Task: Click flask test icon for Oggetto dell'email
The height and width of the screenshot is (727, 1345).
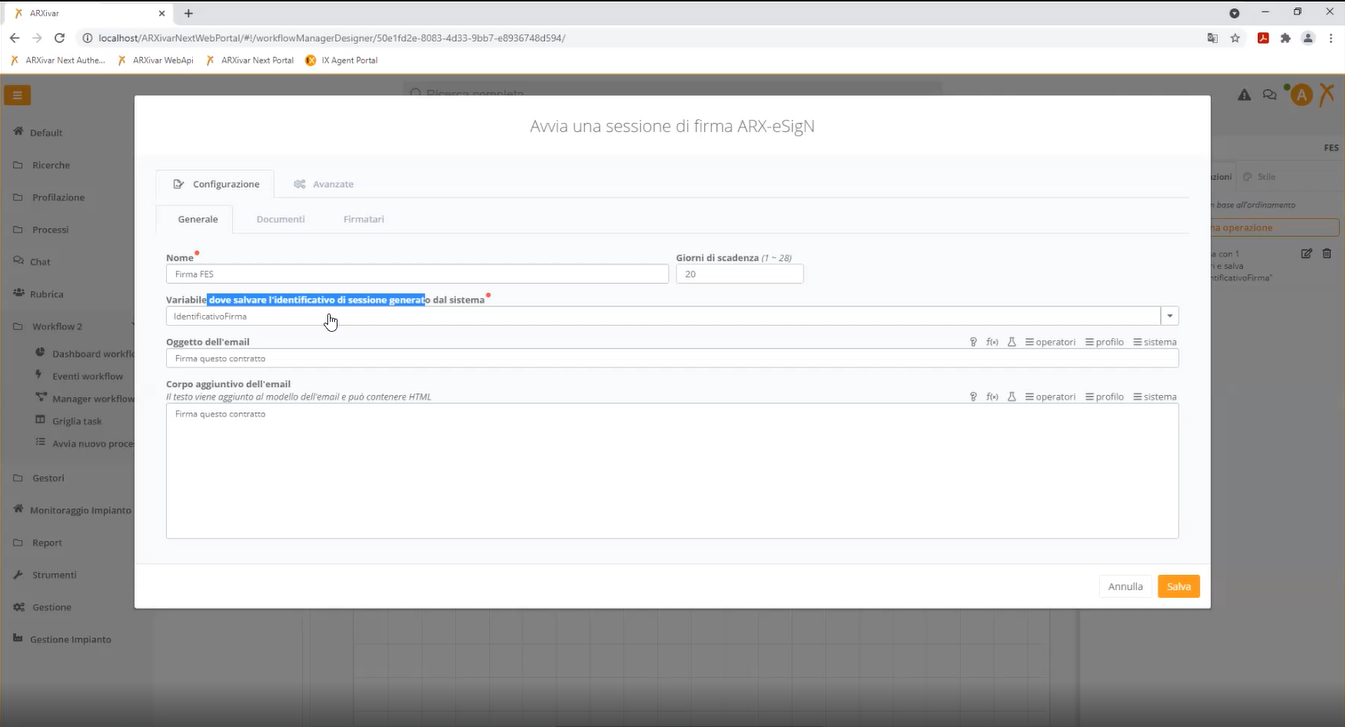Action: (x=1012, y=342)
